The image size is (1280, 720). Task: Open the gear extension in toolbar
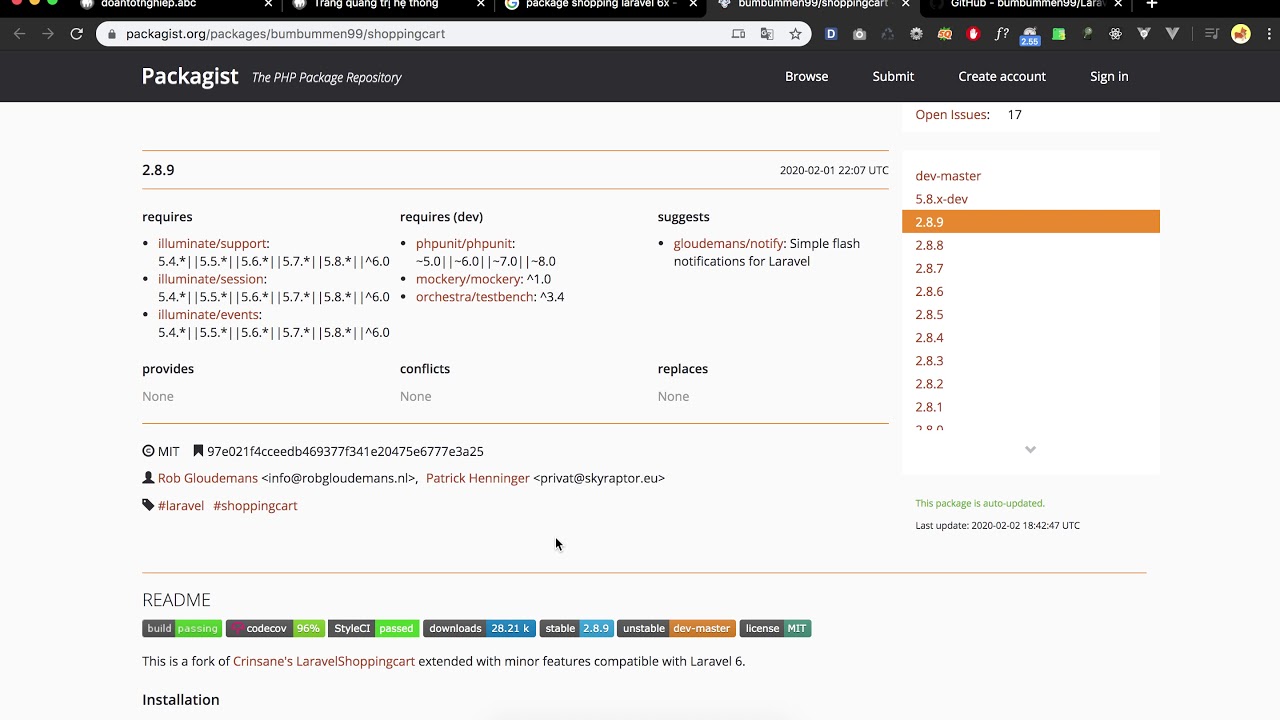(916, 34)
